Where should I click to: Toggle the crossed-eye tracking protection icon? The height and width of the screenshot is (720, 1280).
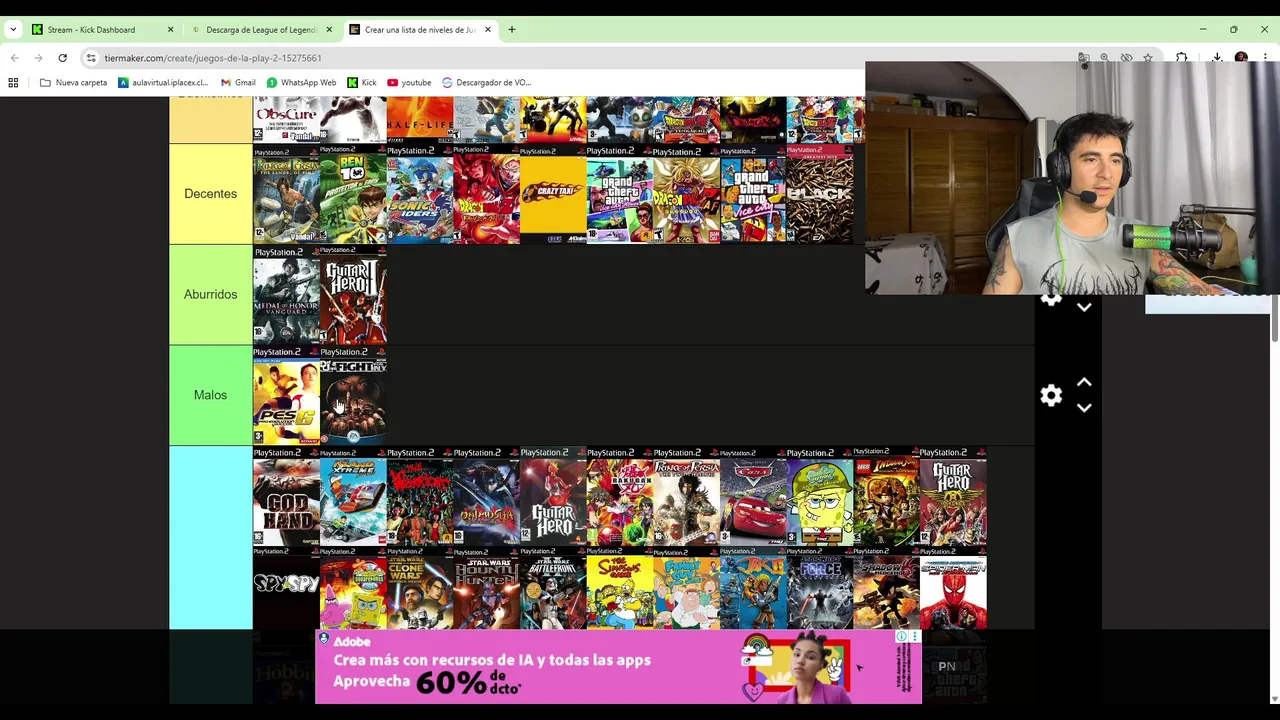(x=1127, y=58)
